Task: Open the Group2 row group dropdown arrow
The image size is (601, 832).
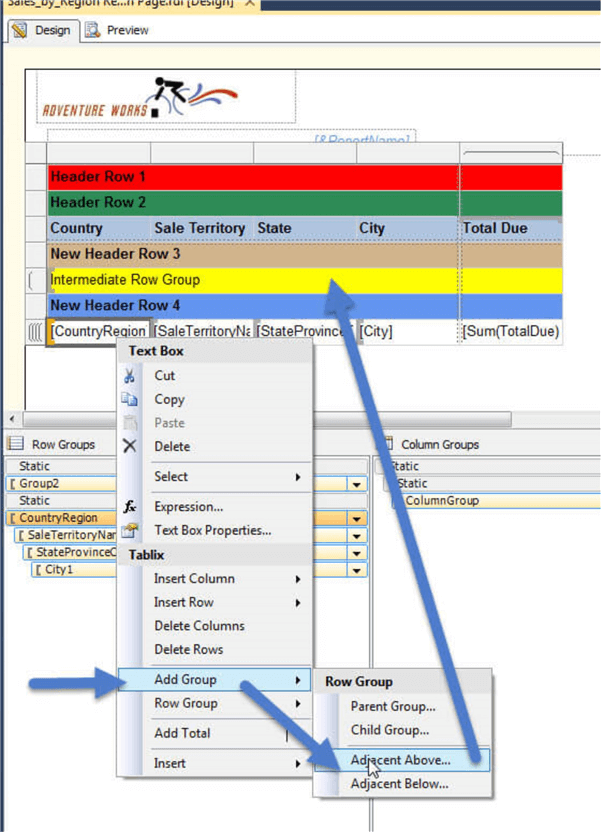Action: [x=356, y=484]
